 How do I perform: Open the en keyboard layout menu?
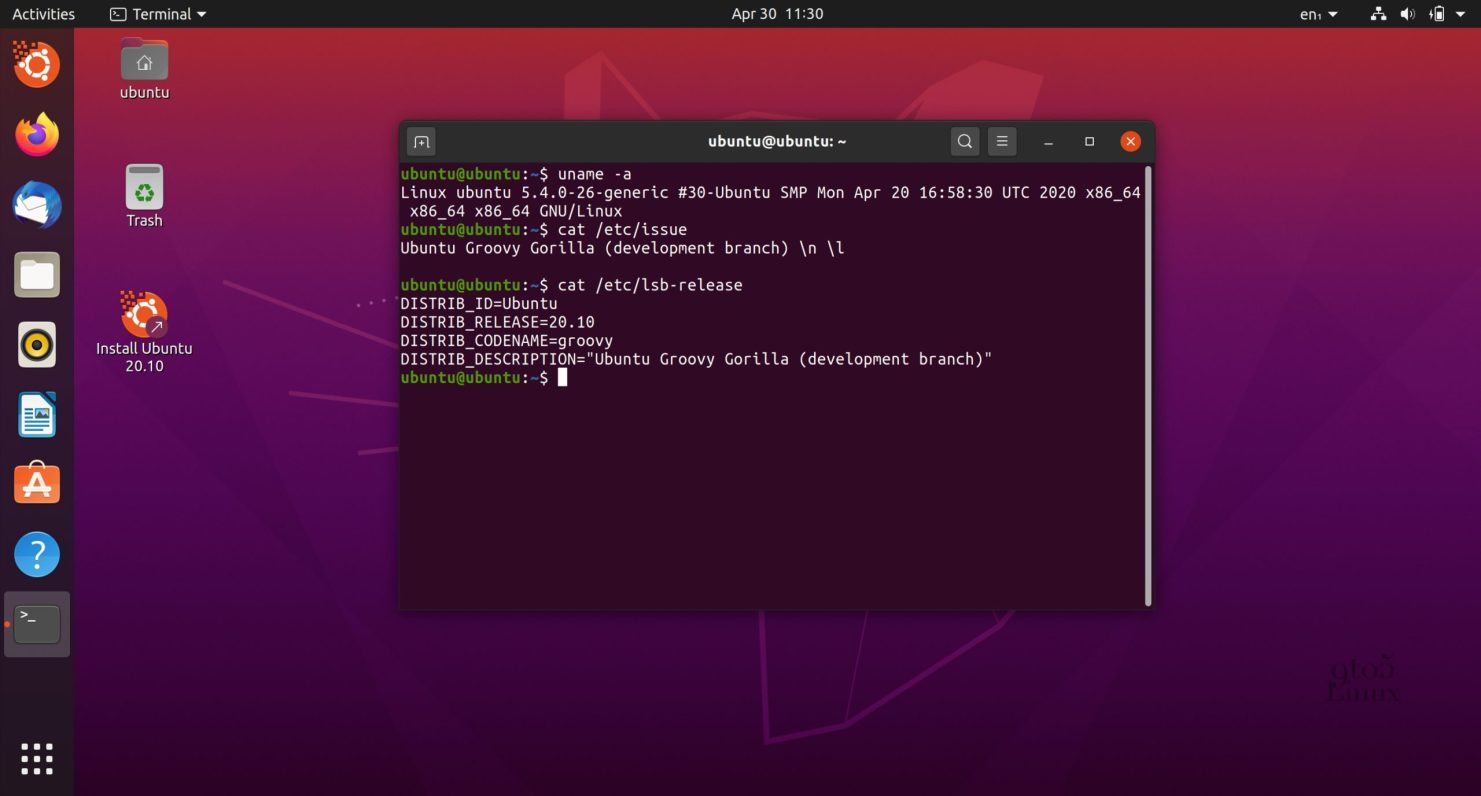click(1318, 14)
